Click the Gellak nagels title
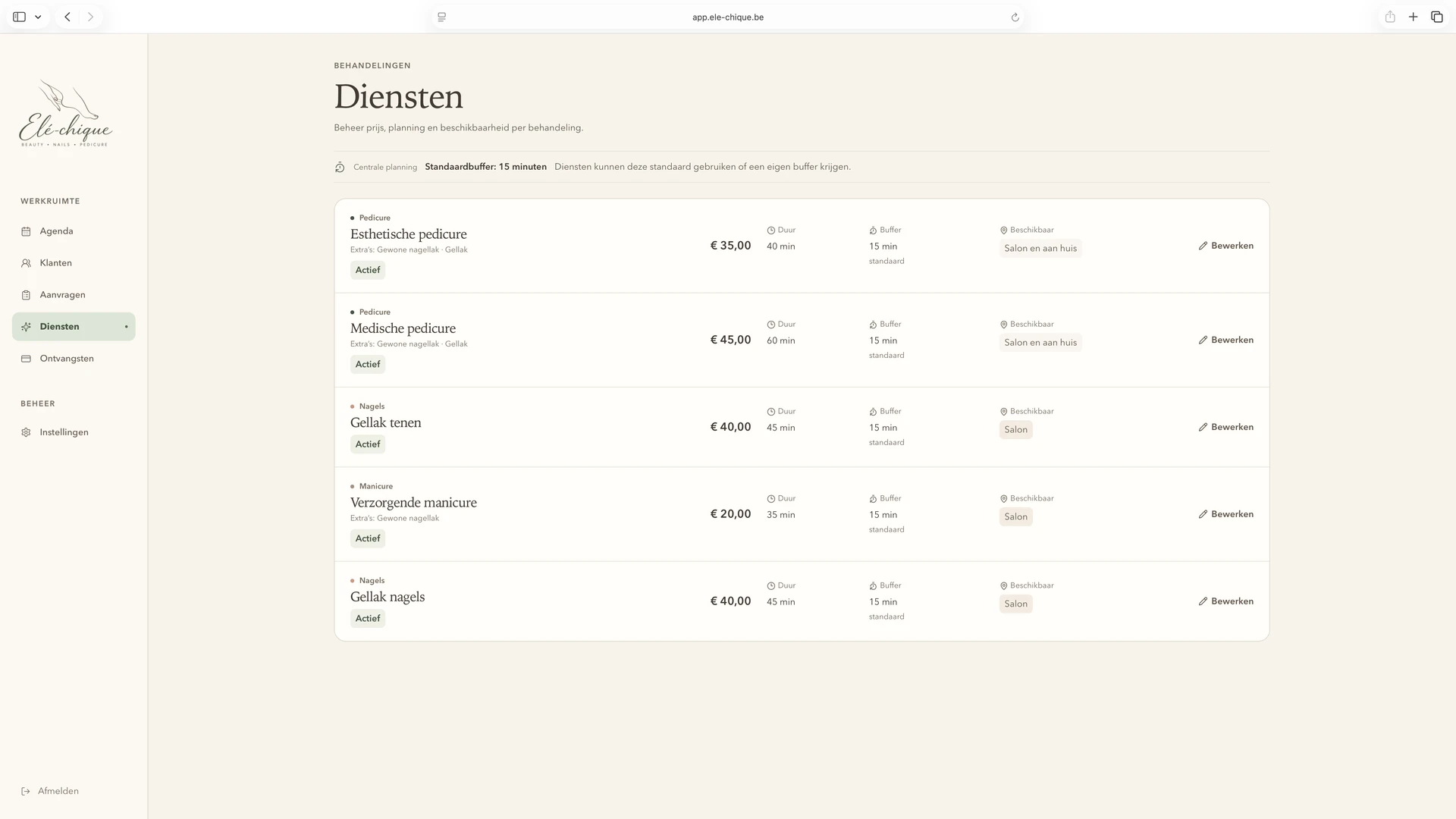This screenshot has height=819, width=1456. [388, 597]
